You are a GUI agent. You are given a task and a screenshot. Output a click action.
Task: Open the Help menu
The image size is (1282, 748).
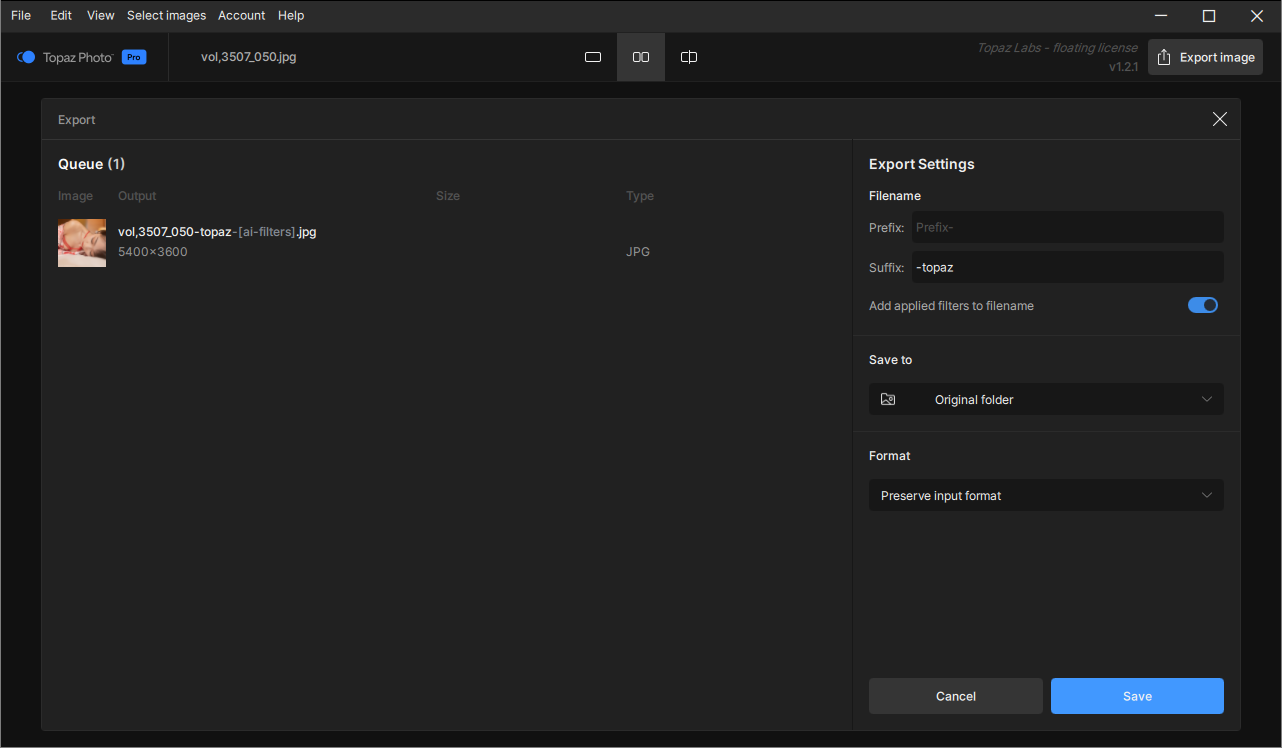pos(291,15)
